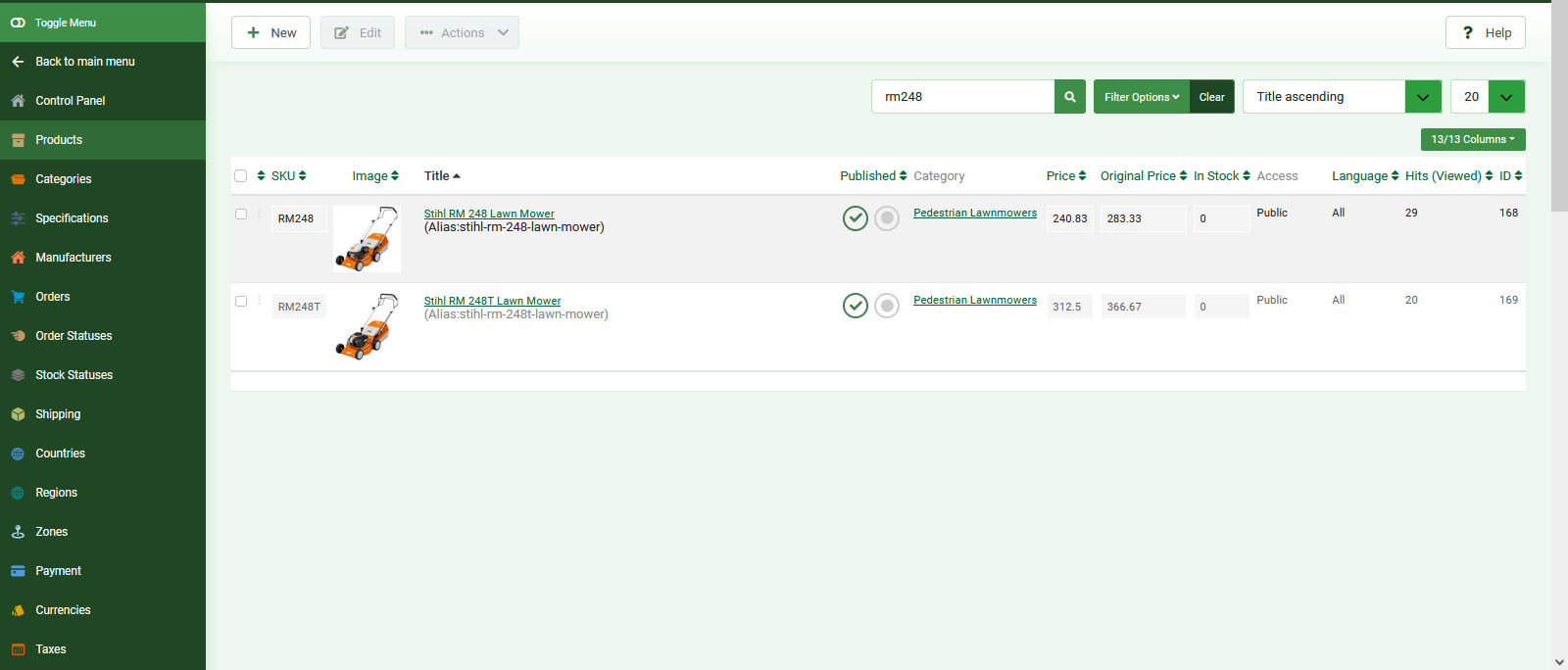The width and height of the screenshot is (1568, 670).
Task: Click the RM248 mower thumbnail image
Action: 367,239
